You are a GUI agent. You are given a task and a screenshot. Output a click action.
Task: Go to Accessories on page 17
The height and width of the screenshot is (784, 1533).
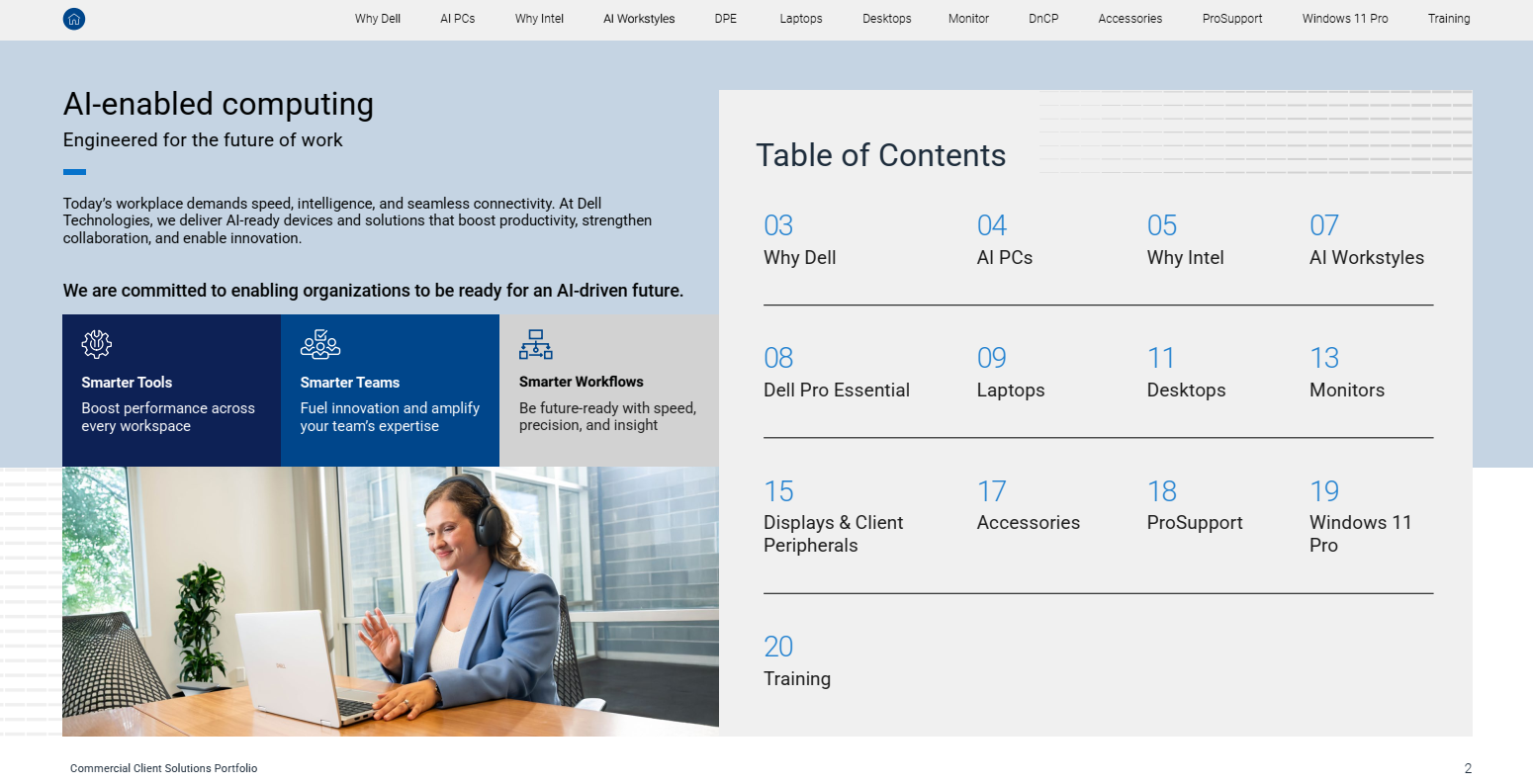tap(1028, 508)
